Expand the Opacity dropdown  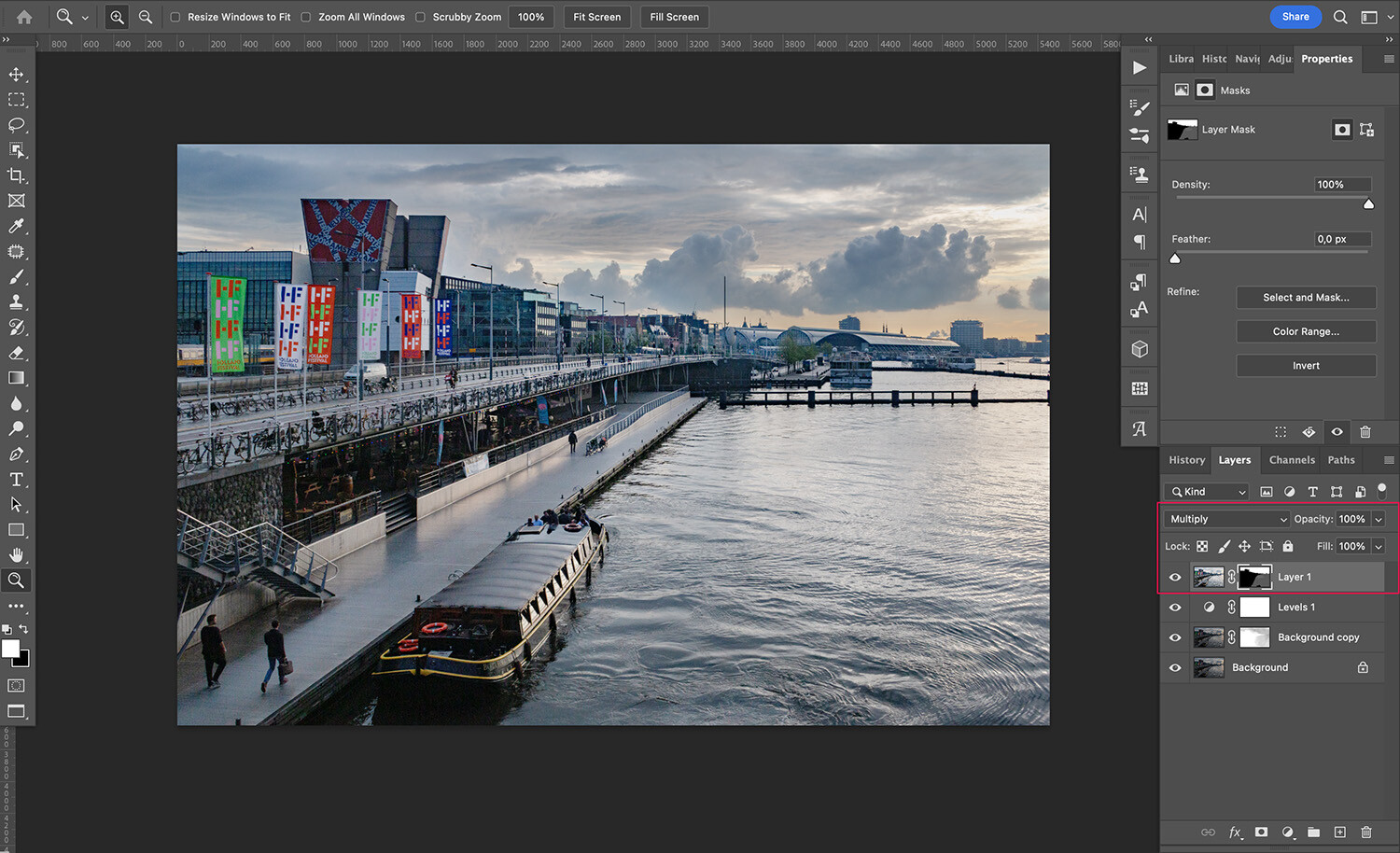1378,518
